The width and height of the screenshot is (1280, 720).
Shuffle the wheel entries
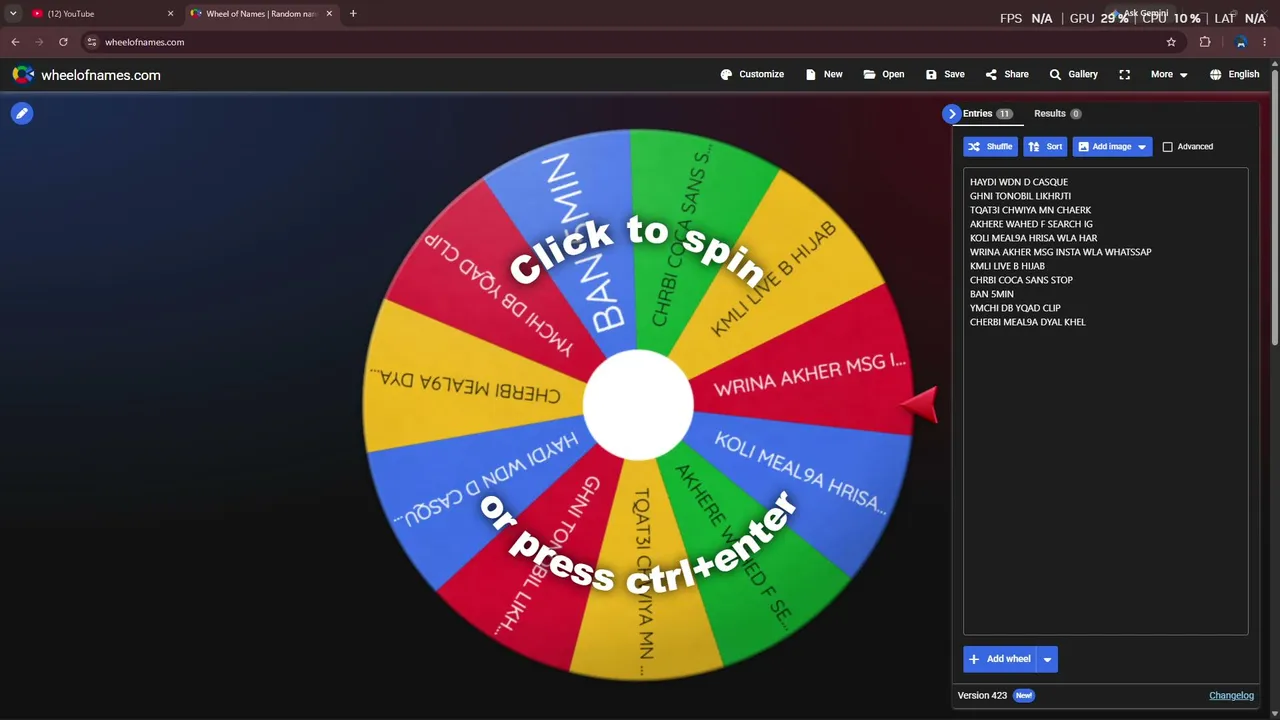point(990,147)
